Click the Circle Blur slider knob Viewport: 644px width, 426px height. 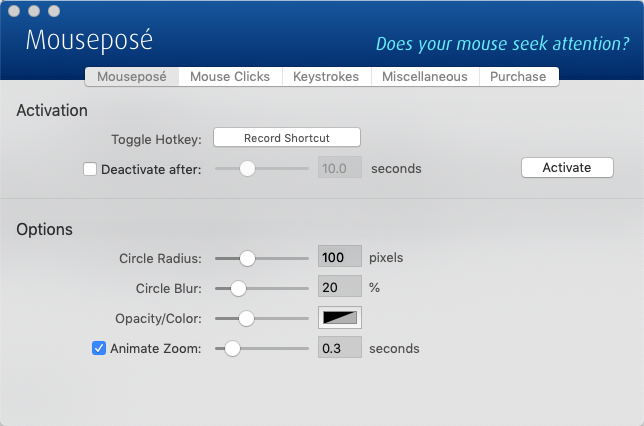(x=238, y=289)
